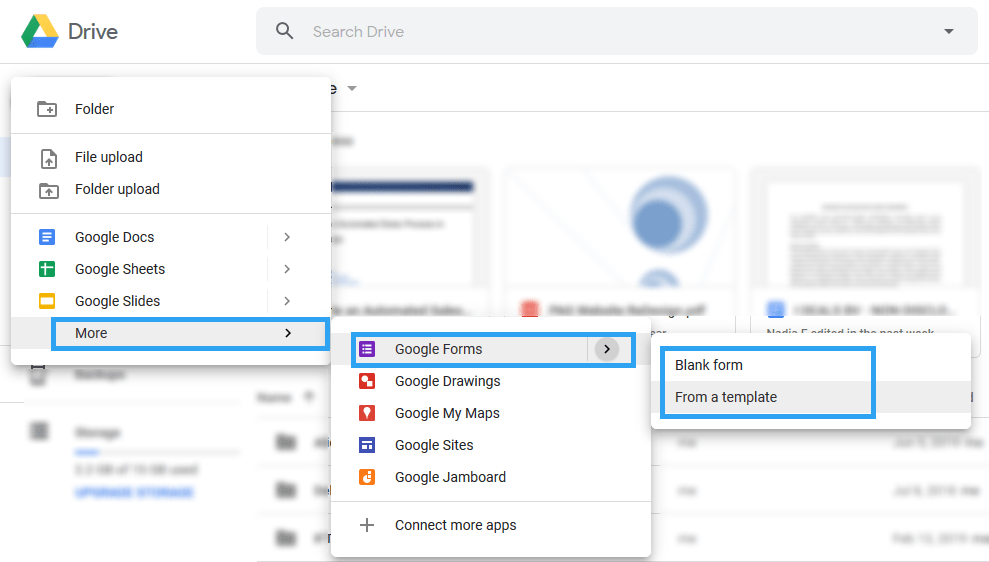Screen dimensions: 989x562
Task: Click the More submenu chevron
Action: tap(288, 333)
